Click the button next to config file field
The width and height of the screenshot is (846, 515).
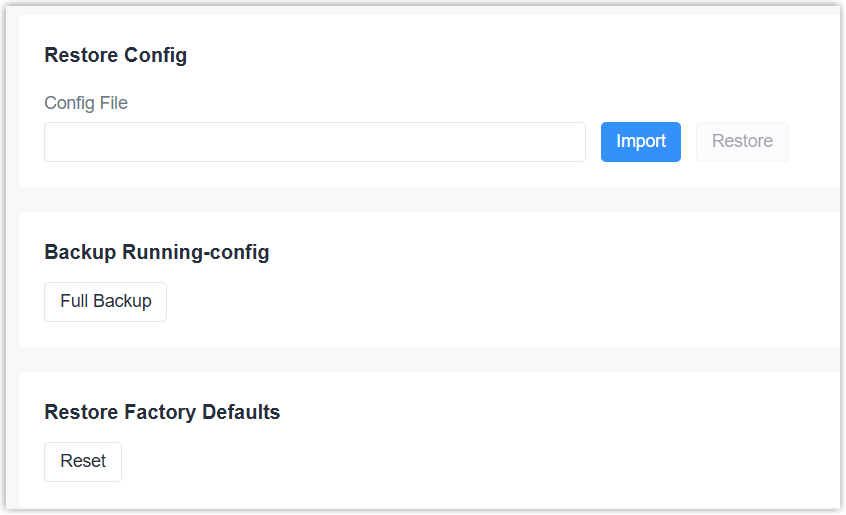click(640, 142)
